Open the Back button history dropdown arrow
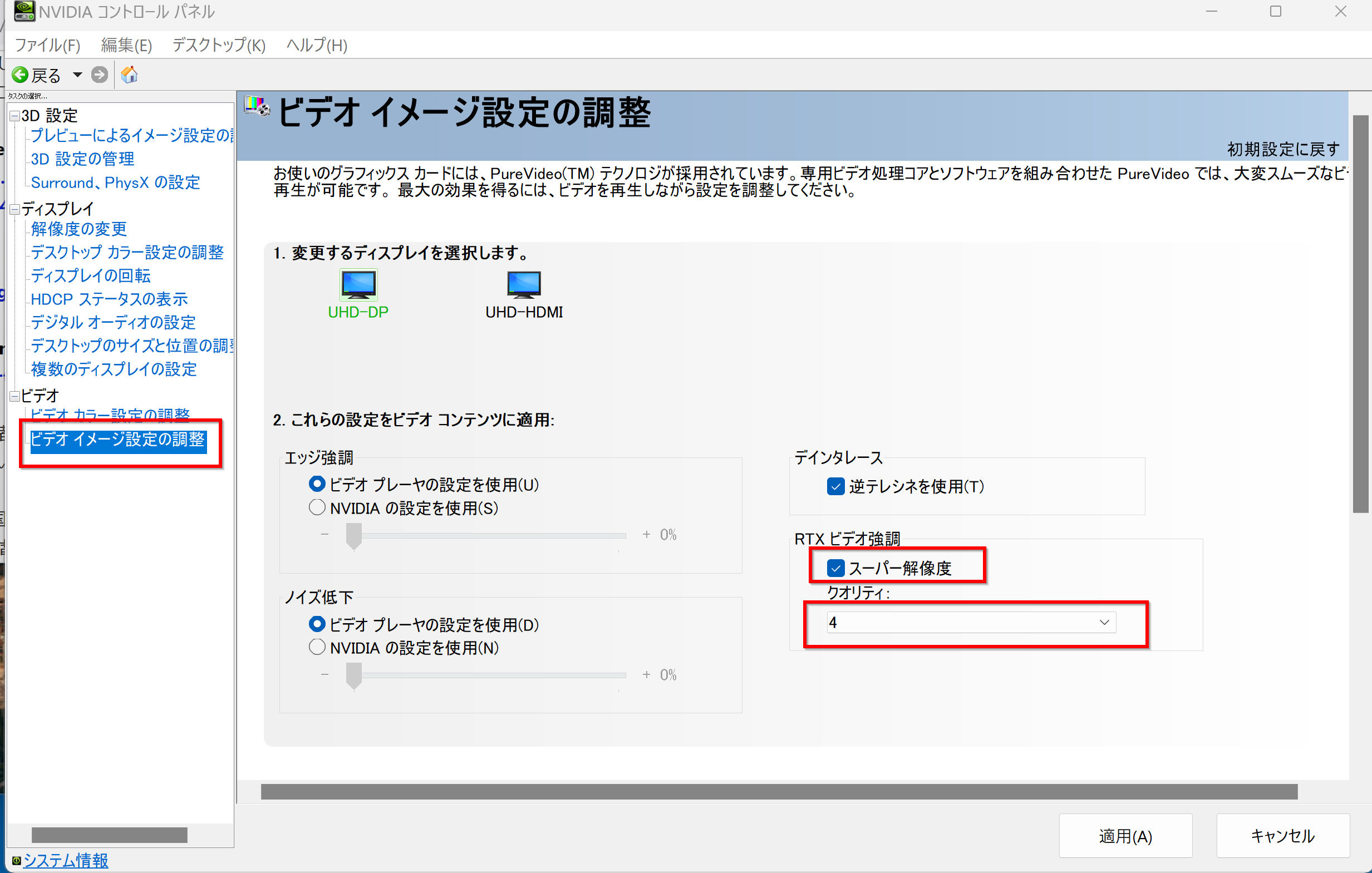The image size is (1372, 873). 77,75
